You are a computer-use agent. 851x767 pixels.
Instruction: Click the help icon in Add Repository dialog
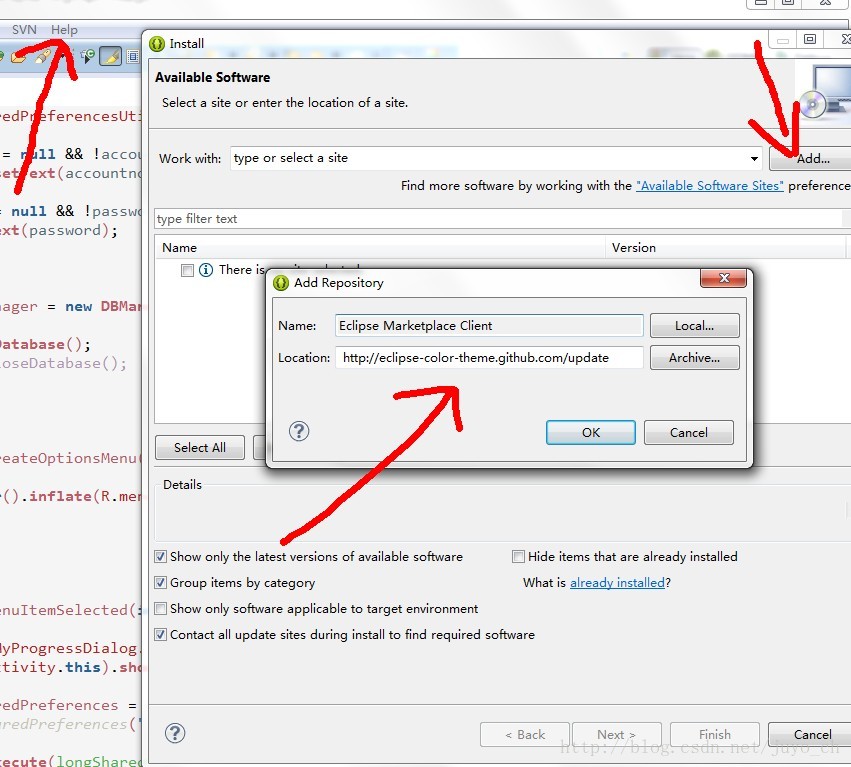[299, 432]
